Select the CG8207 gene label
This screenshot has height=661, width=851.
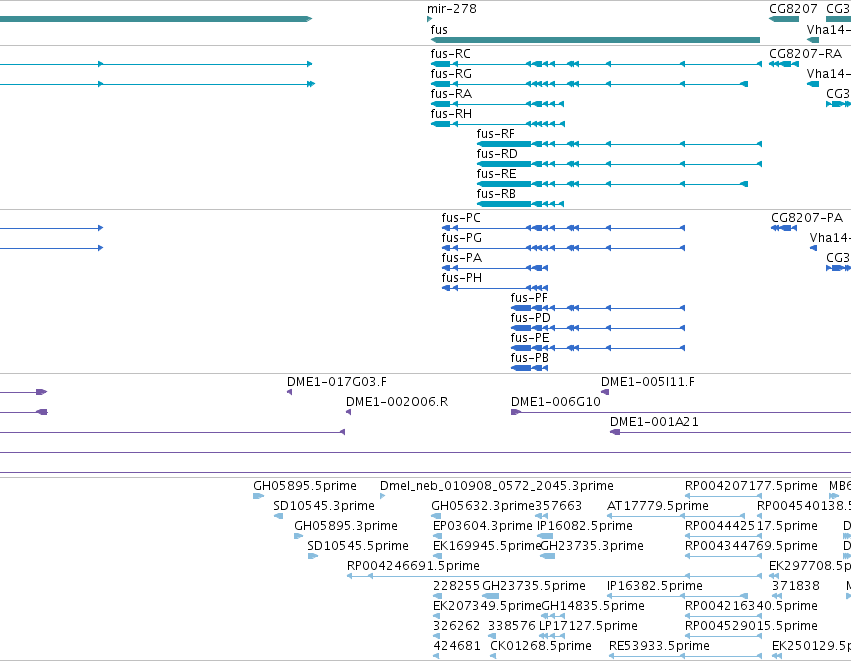click(x=793, y=9)
